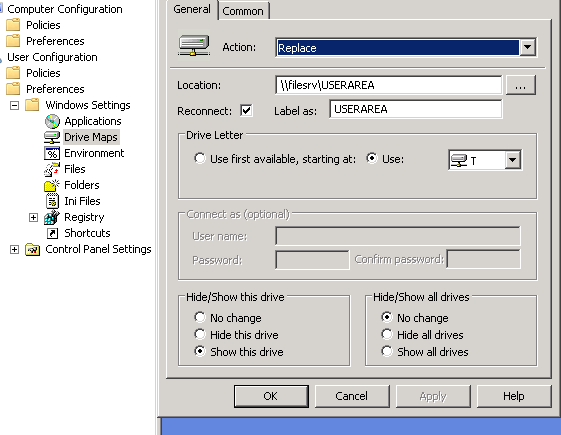Choose Show this drive option
The width and height of the screenshot is (561, 435).
(200, 351)
